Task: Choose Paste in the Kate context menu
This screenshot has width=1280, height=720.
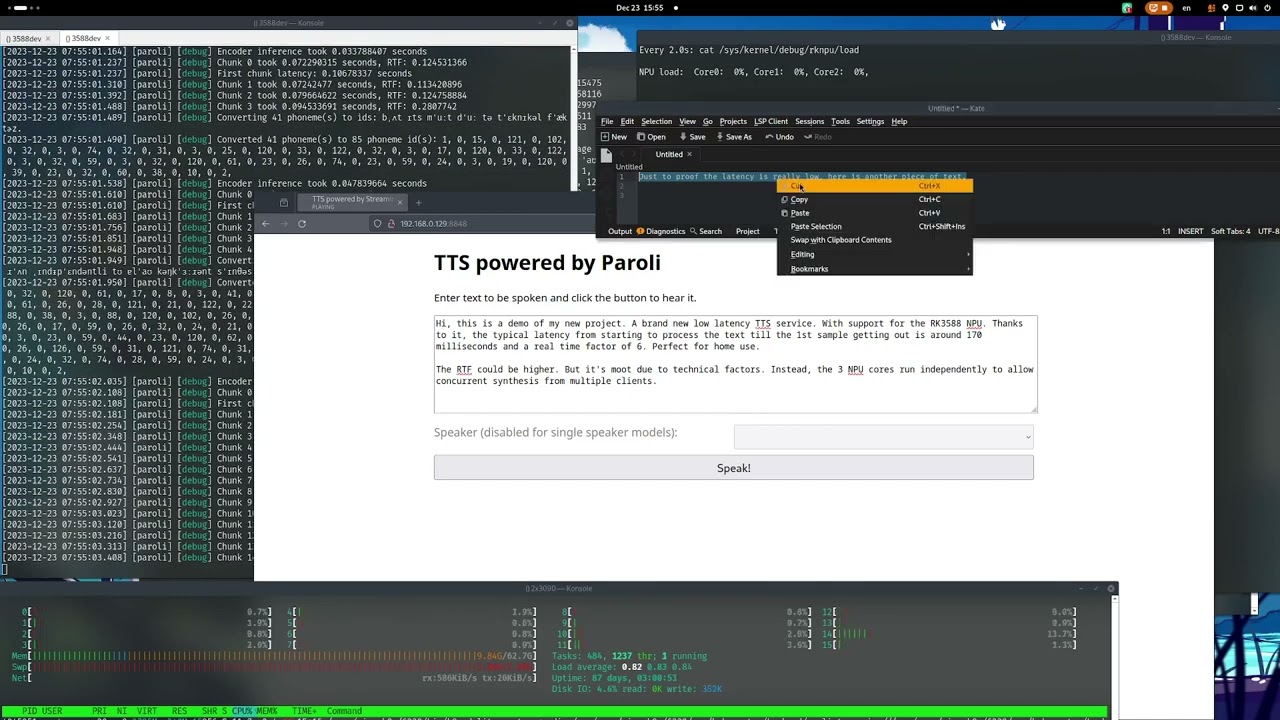Action: pos(875,213)
